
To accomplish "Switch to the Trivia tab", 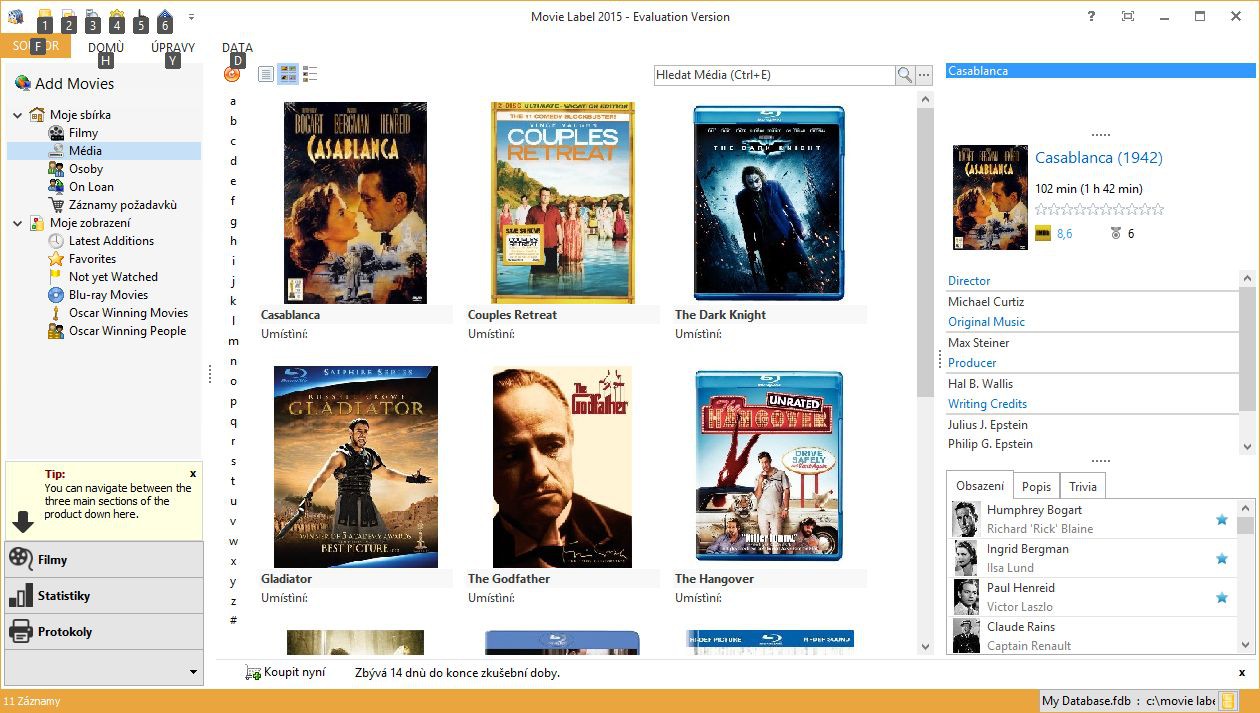I will tap(1083, 486).
